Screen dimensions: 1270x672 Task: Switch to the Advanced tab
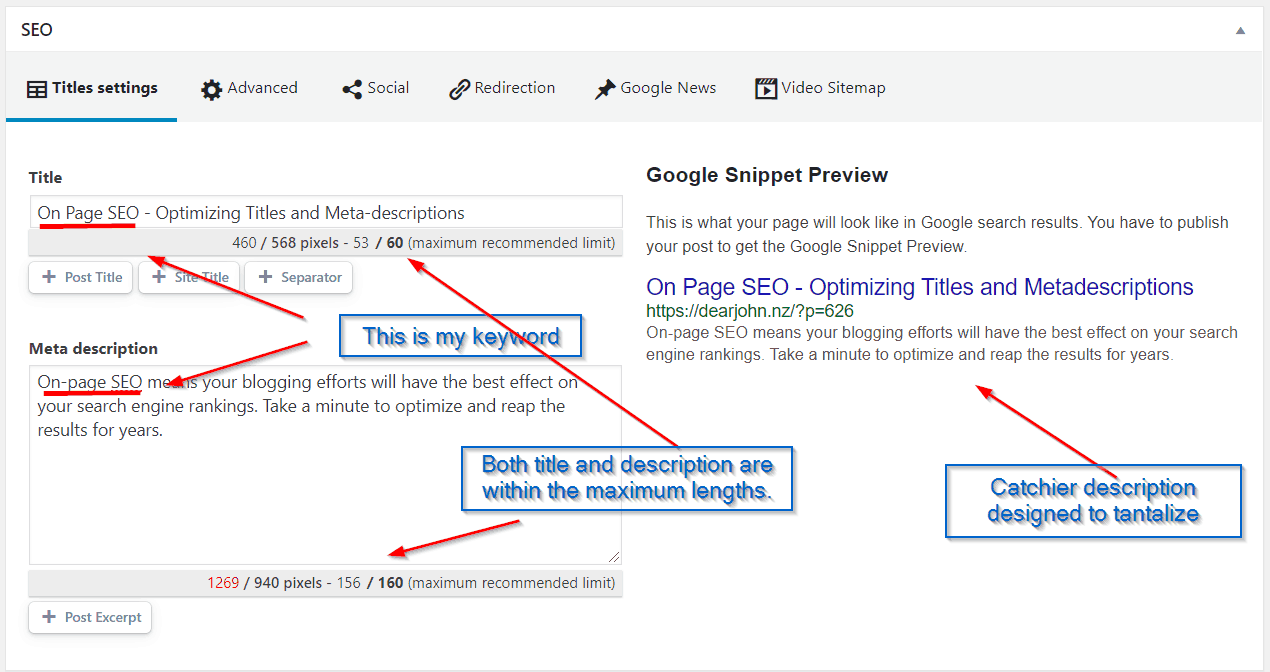[249, 88]
